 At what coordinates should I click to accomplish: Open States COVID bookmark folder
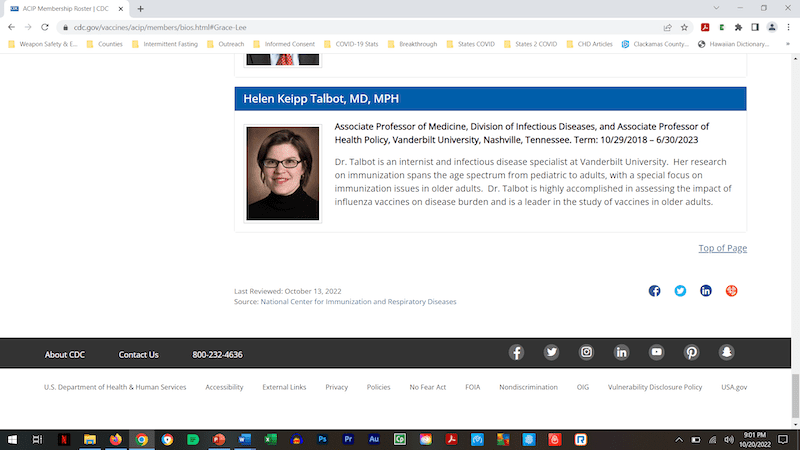470,44
